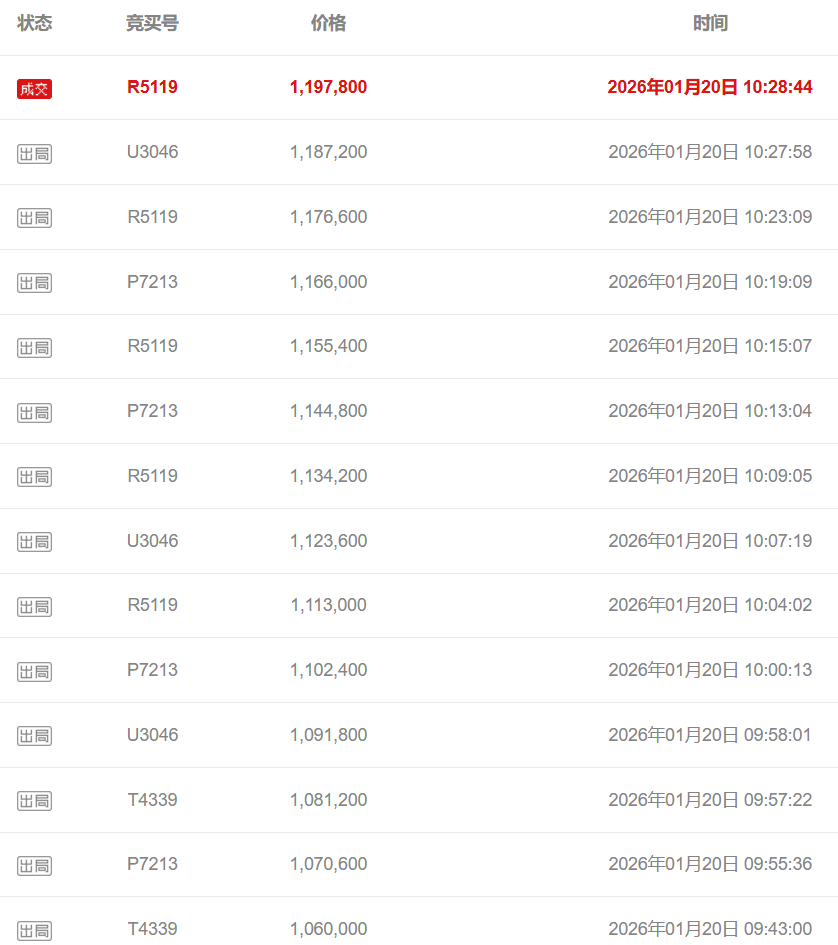Click the winning price 1,197,800
This screenshot has width=838, height=945.
(328, 87)
